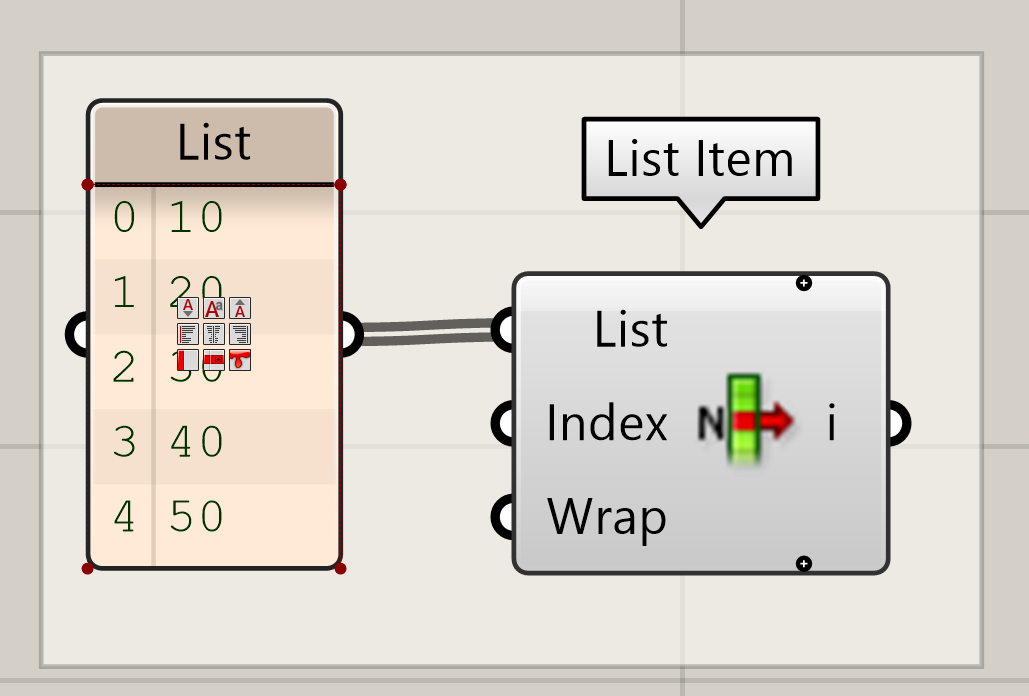
Task: Click the Index input label on List Item
Action: tap(606, 424)
